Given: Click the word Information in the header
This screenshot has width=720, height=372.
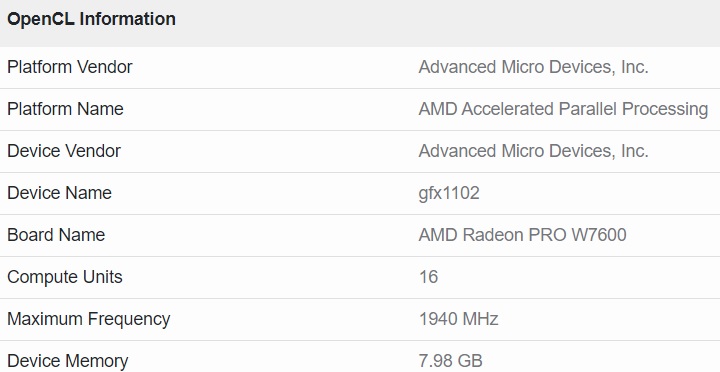Looking at the screenshot, I should 128,19.
